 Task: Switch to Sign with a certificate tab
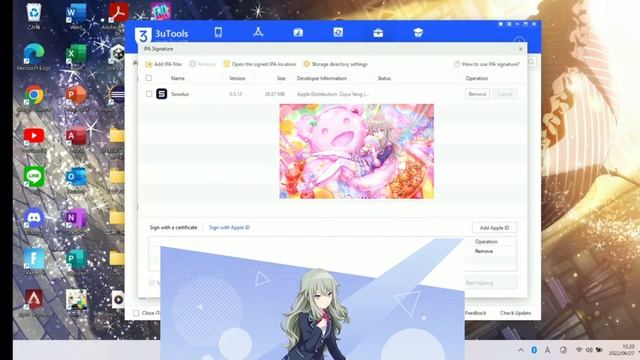[x=173, y=227]
